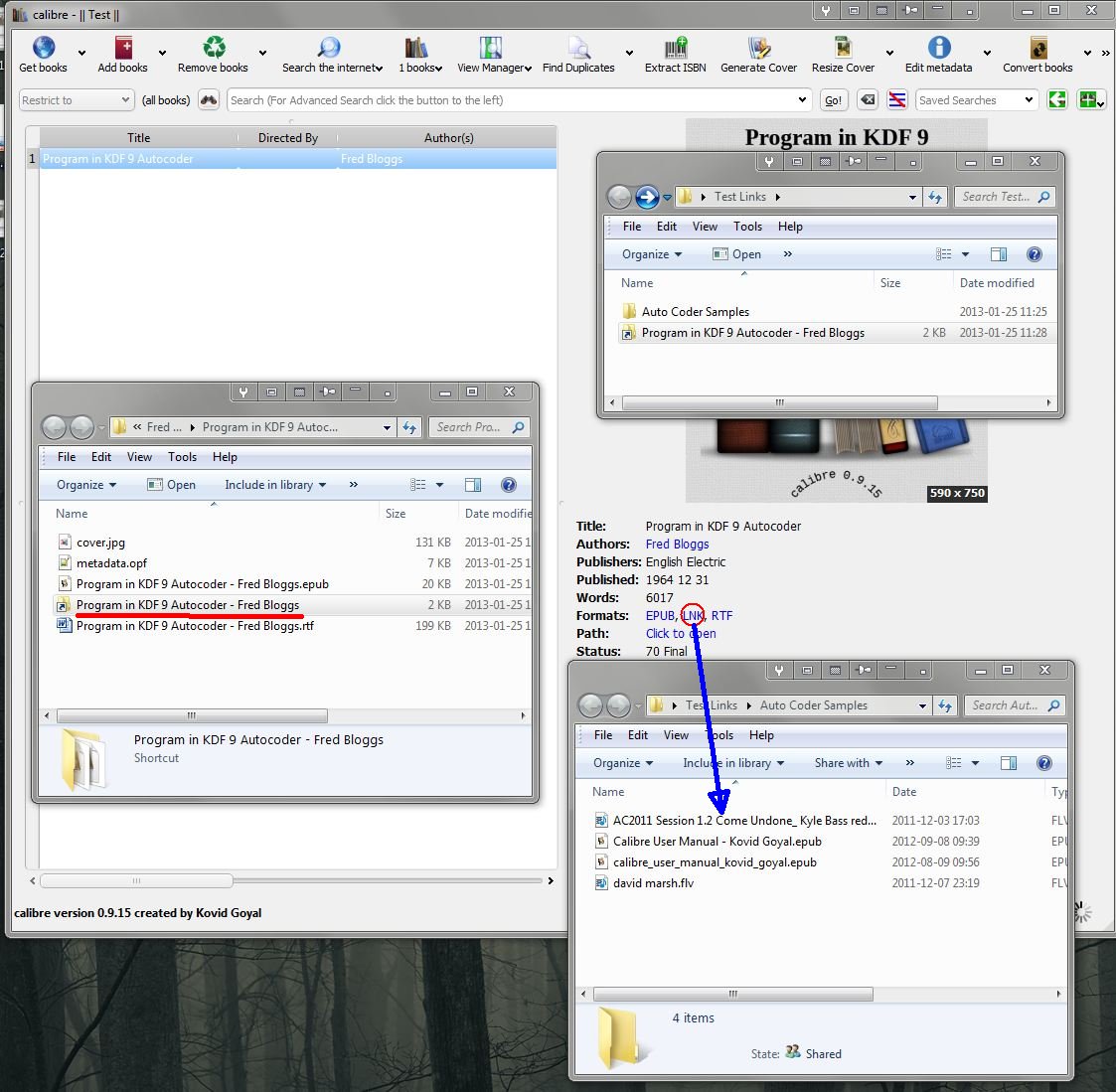Open help in the Auto Coder Samples window
The image size is (1116, 1092).
coord(1043,763)
